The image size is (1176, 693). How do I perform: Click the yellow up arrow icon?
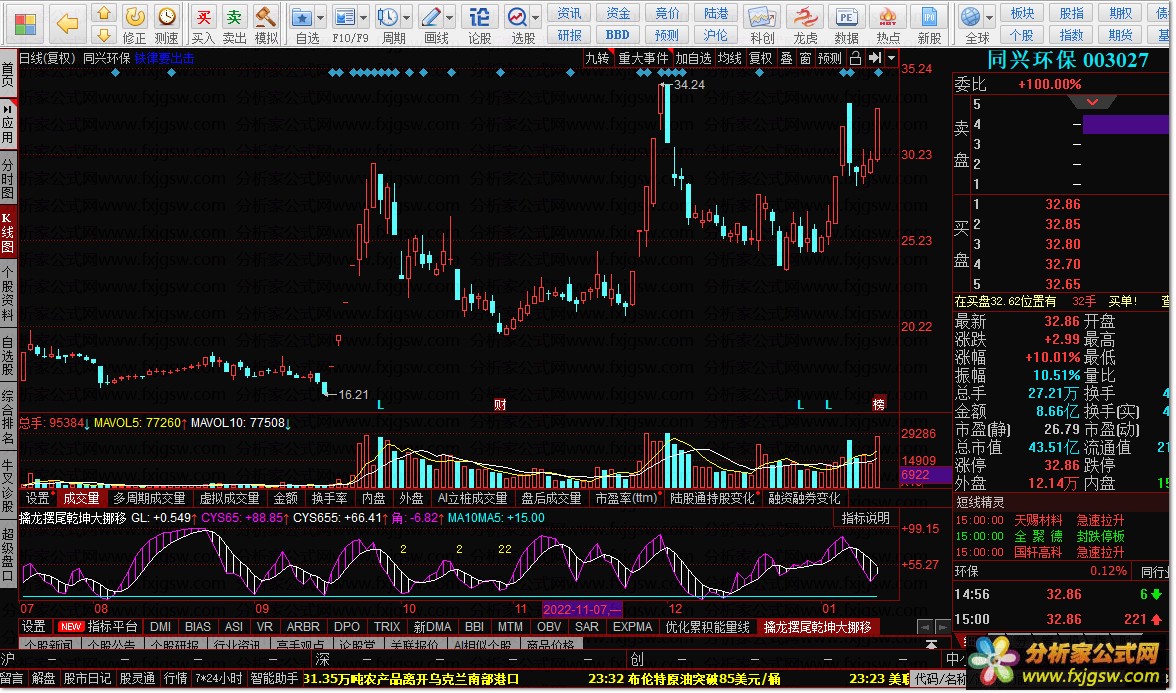[x=104, y=13]
